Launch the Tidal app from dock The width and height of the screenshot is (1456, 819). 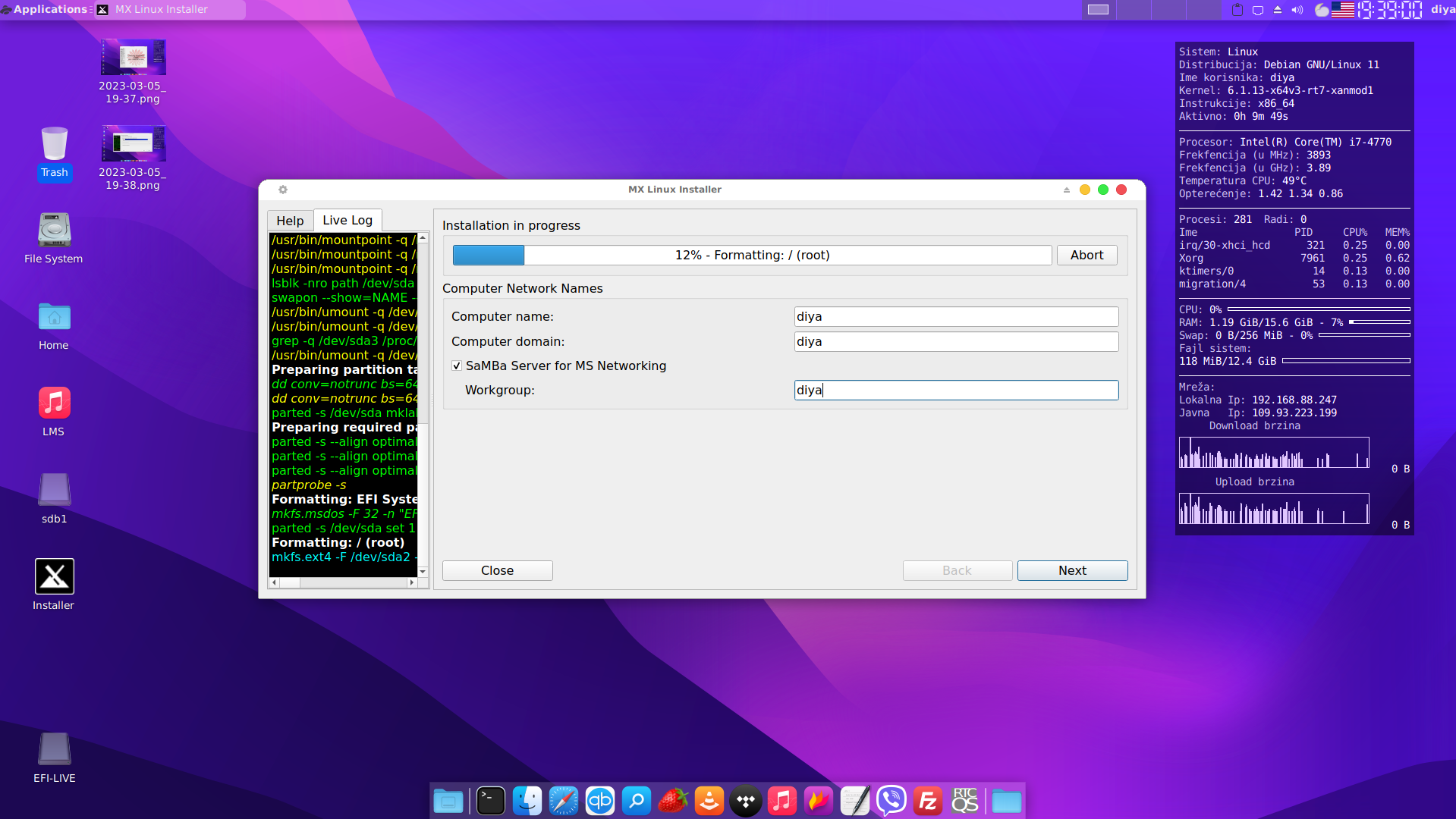746,801
